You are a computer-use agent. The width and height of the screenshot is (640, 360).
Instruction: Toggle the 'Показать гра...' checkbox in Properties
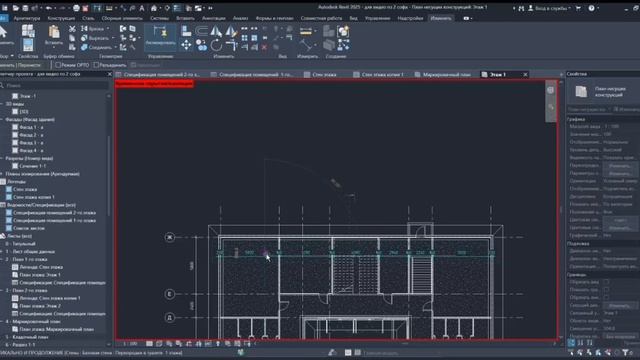tap(606, 290)
